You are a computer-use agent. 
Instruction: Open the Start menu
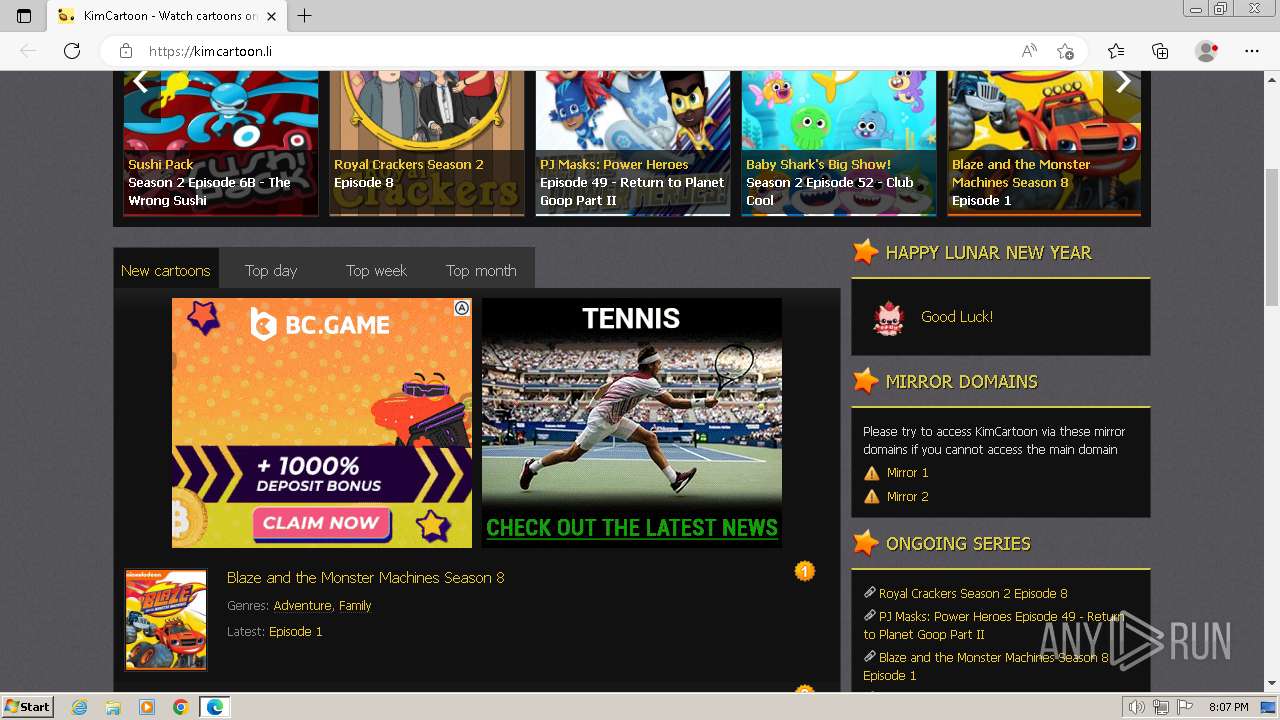pyautogui.click(x=27, y=707)
